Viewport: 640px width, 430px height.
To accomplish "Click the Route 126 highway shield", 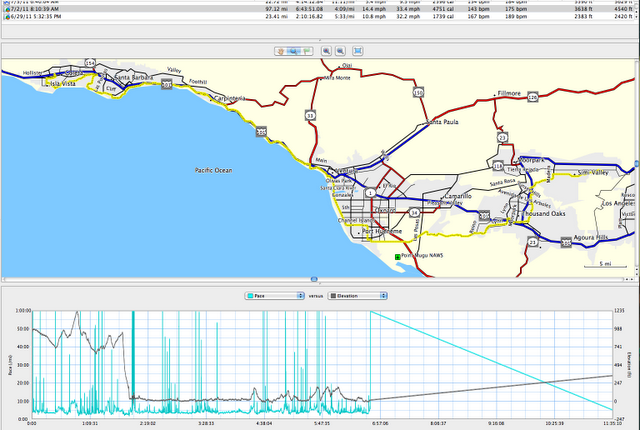I will (x=532, y=97).
